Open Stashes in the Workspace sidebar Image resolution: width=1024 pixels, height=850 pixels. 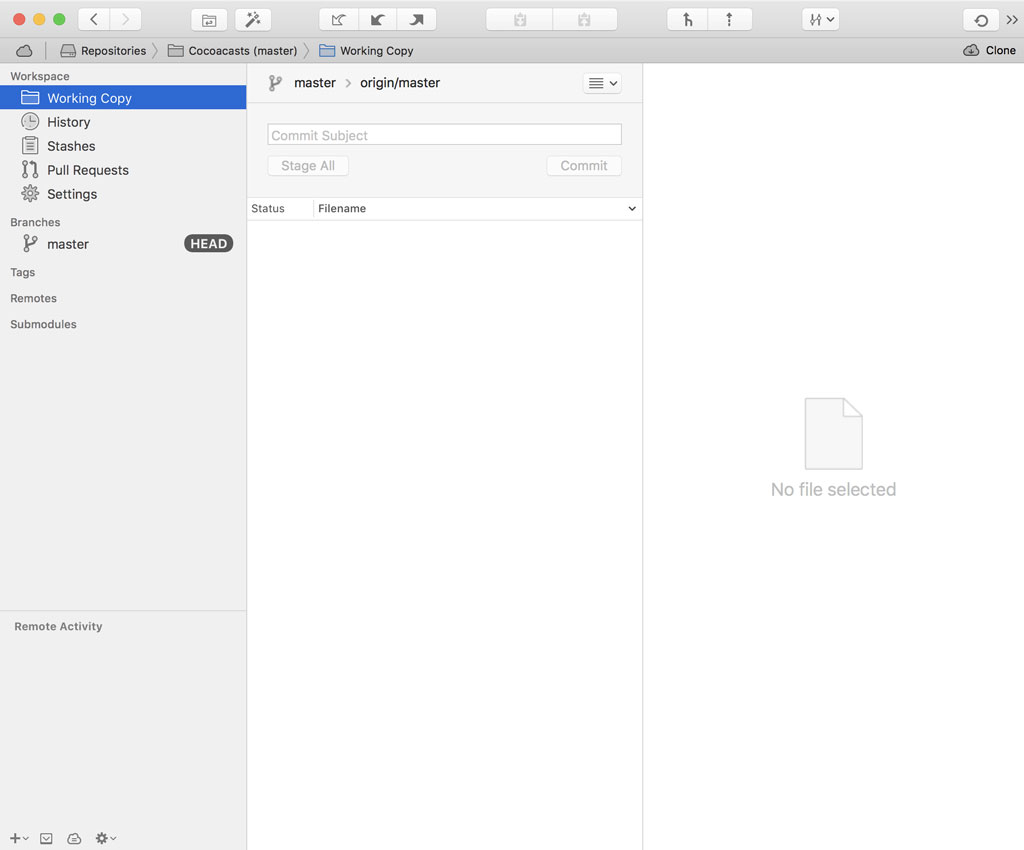pos(71,146)
